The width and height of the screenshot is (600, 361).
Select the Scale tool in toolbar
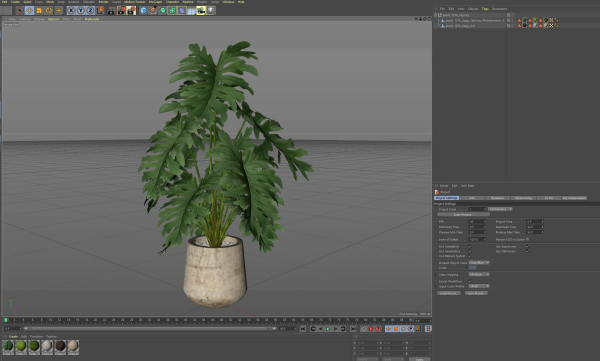click(x=39, y=11)
